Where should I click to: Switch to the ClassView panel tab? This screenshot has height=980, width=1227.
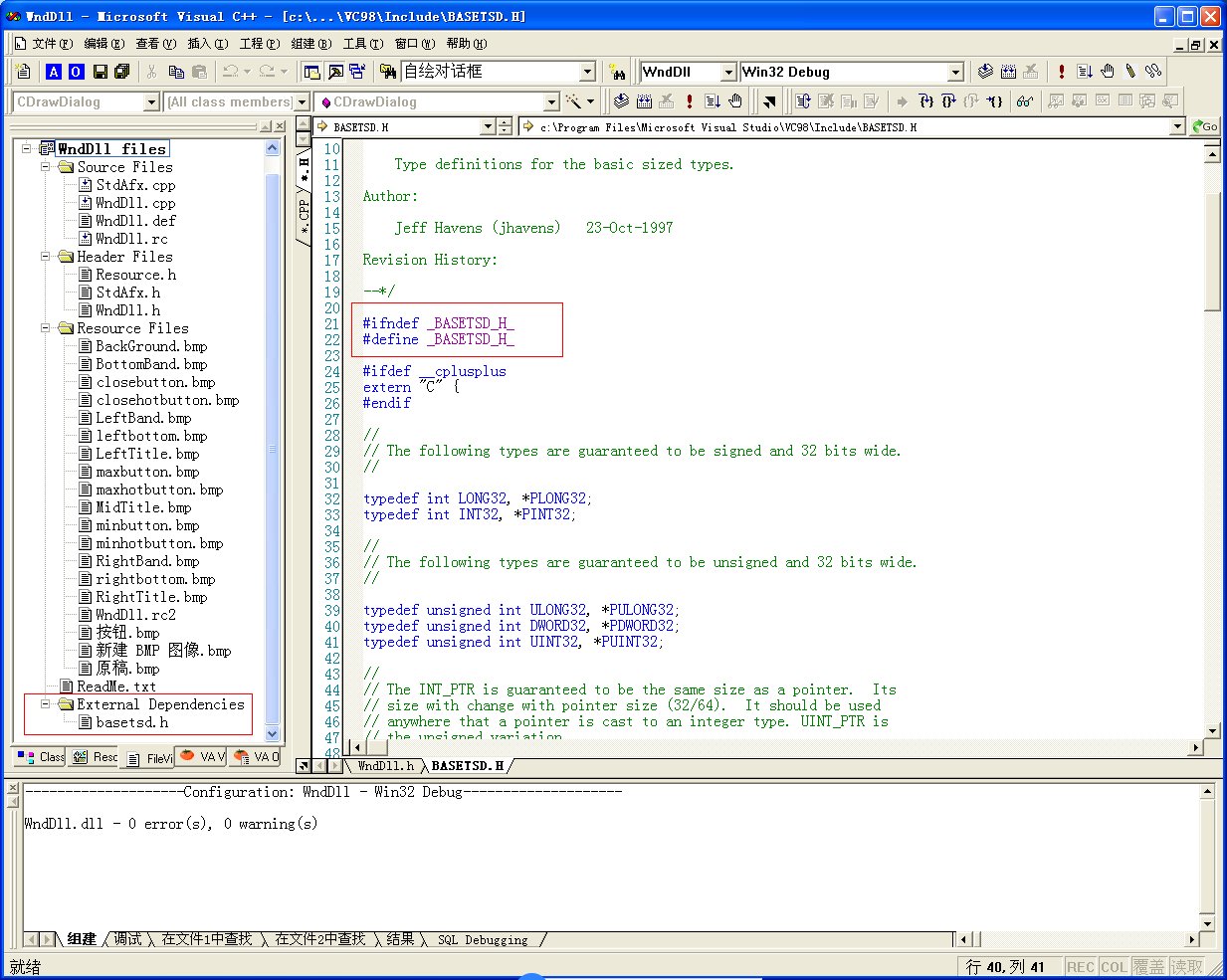pos(41,757)
